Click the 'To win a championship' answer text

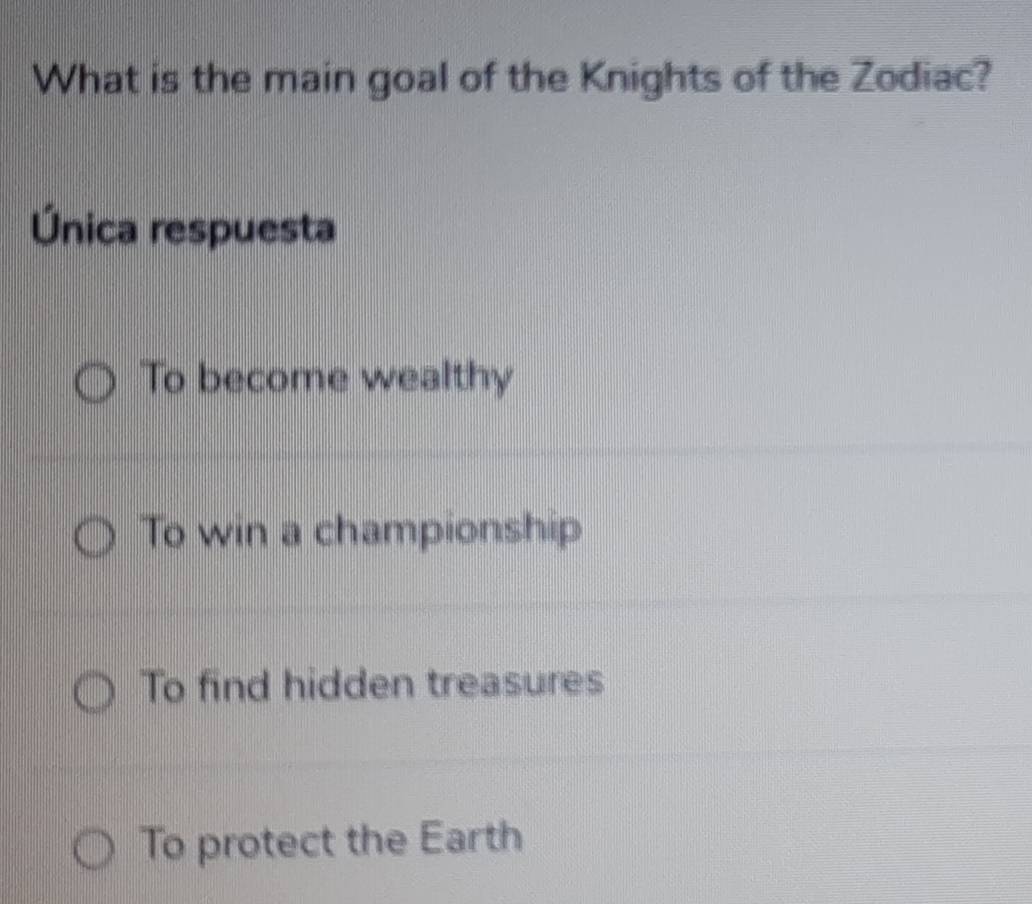pos(362,533)
